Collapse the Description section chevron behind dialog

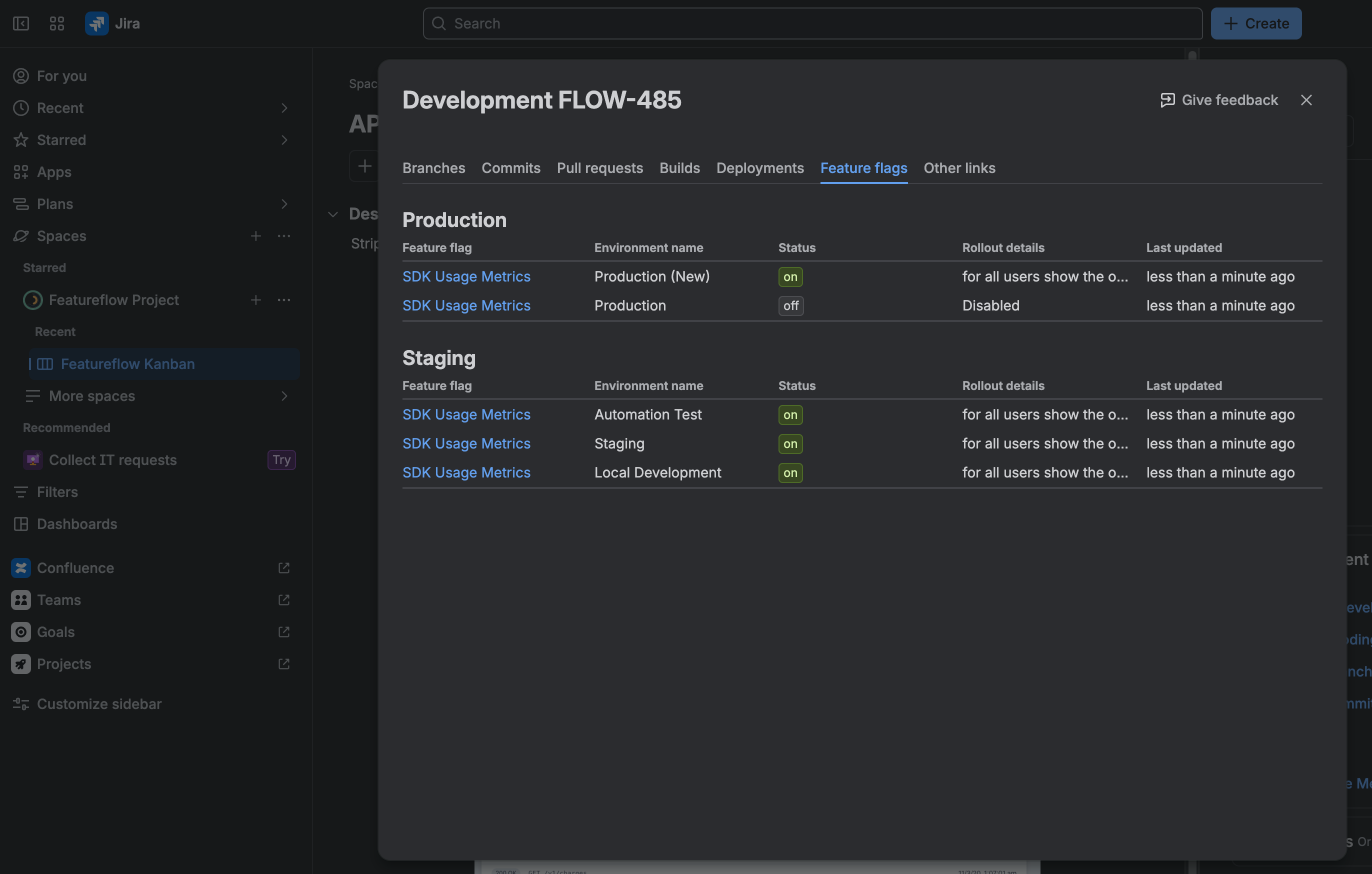click(332, 214)
